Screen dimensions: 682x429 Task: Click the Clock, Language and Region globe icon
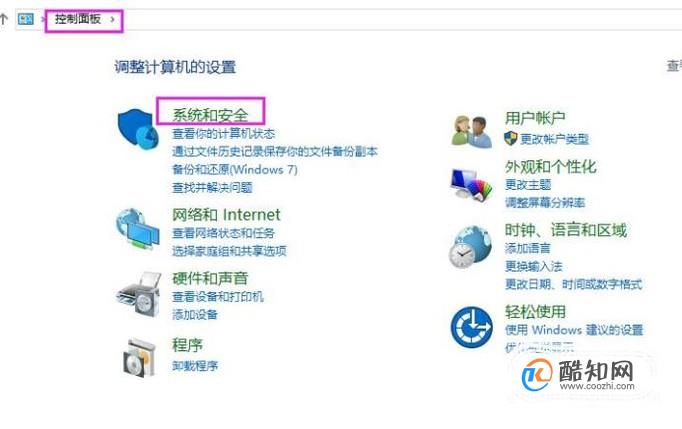click(470, 247)
